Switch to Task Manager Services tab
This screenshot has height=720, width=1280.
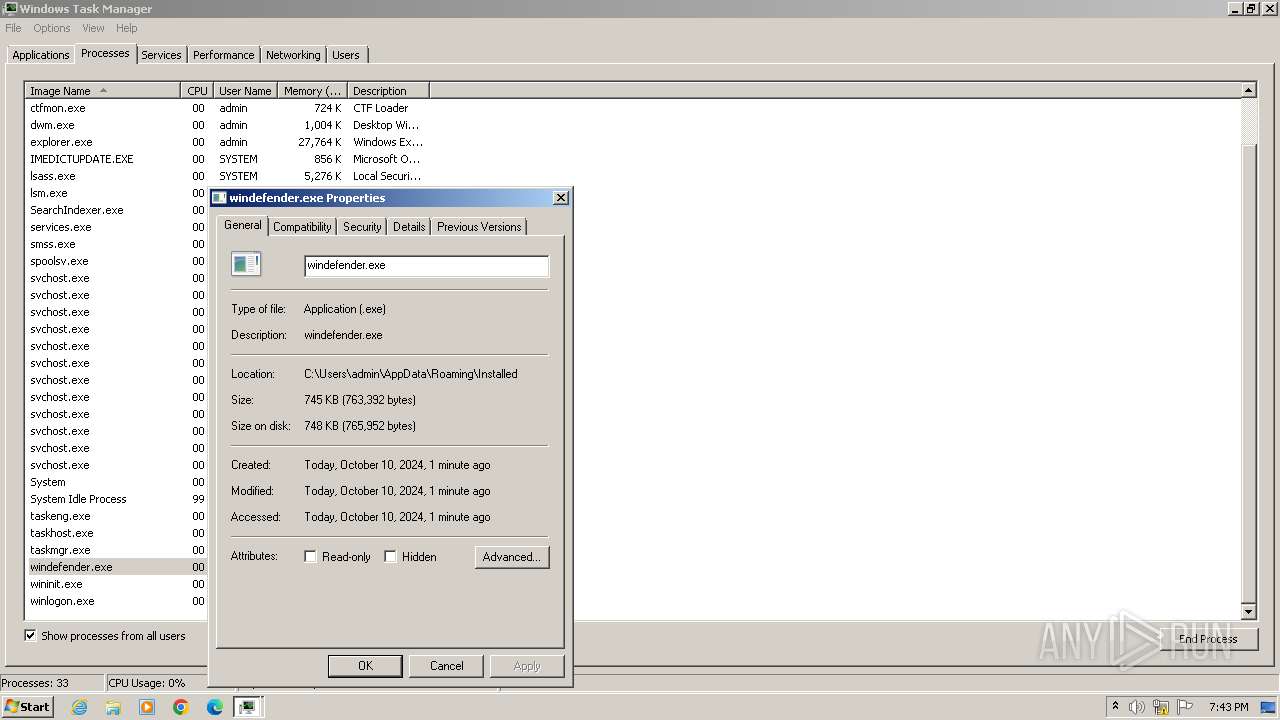point(161,55)
